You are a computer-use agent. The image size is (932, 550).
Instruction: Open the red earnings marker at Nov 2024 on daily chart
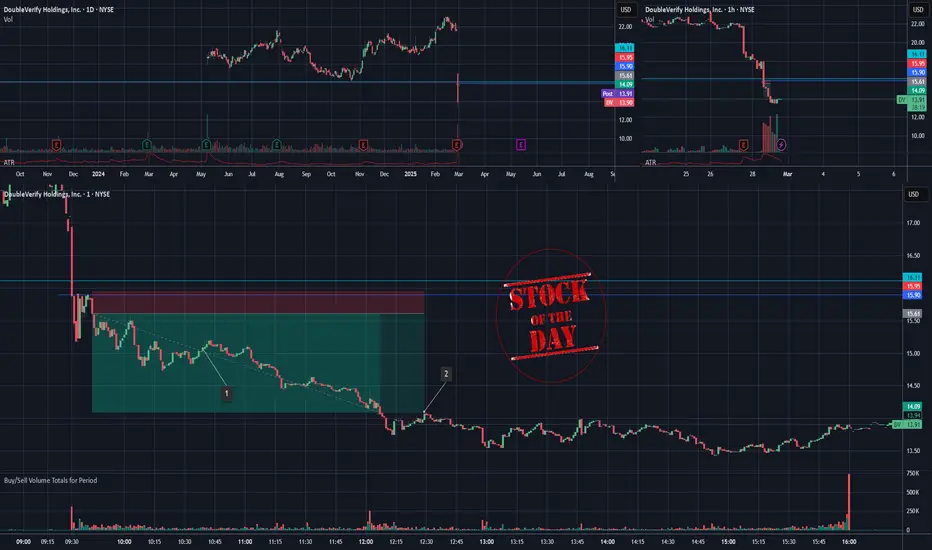pyautogui.click(x=363, y=144)
